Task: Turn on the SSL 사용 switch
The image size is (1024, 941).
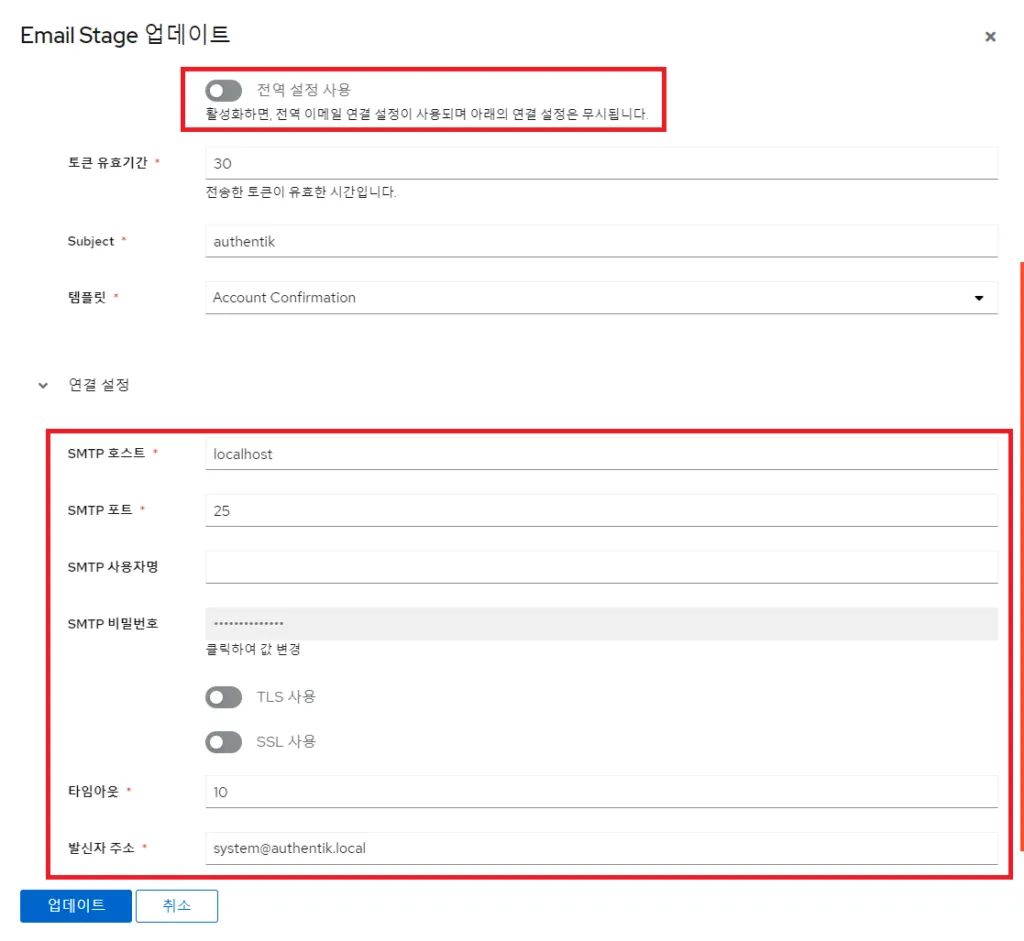Action: pyautogui.click(x=223, y=742)
